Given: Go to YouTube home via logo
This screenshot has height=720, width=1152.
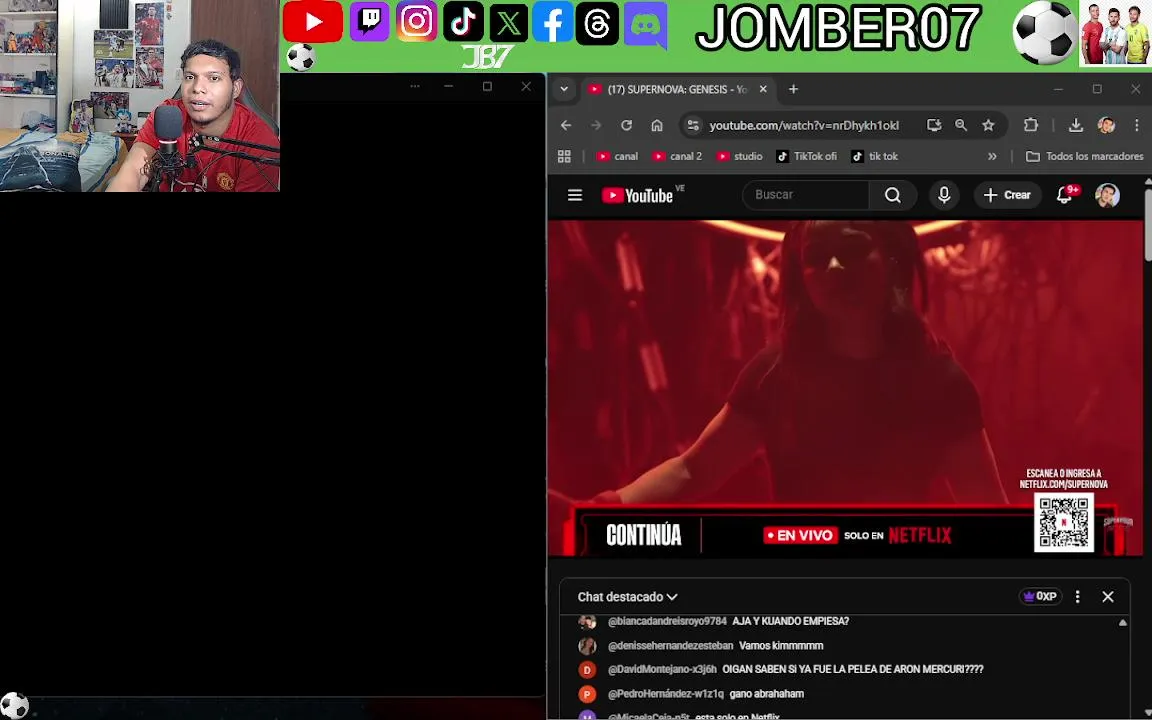Looking at the screenshot, I should tap(638, 195).
